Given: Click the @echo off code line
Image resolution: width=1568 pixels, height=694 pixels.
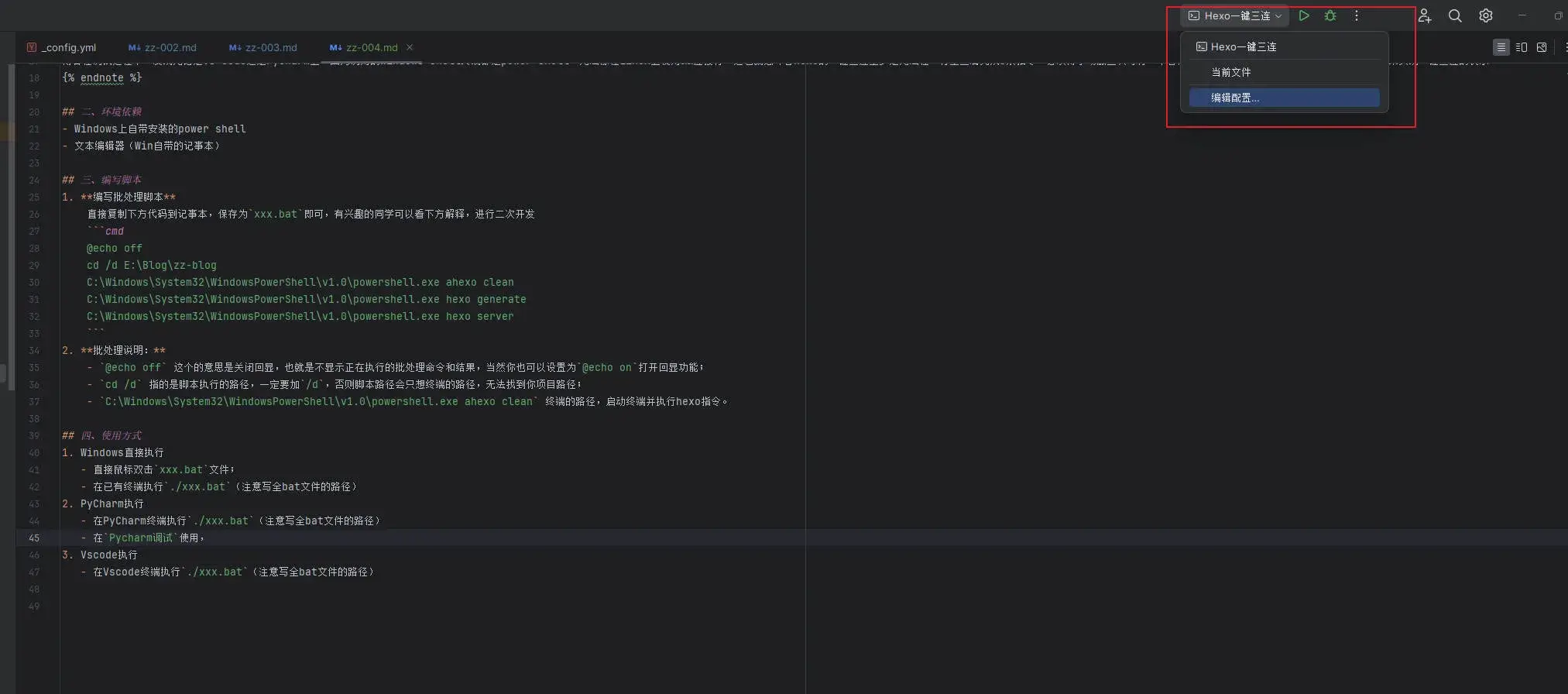Looking at the screenshot, I should [x=115, y=248].
